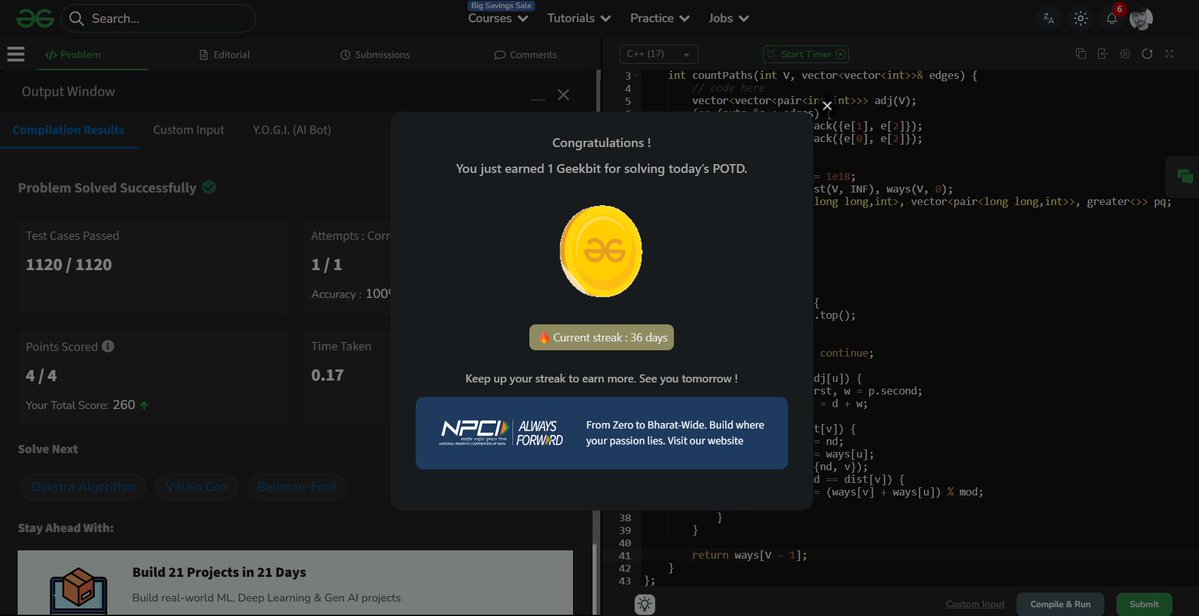
Task: Switch to the Problem tab
Action: click(73, 55)
